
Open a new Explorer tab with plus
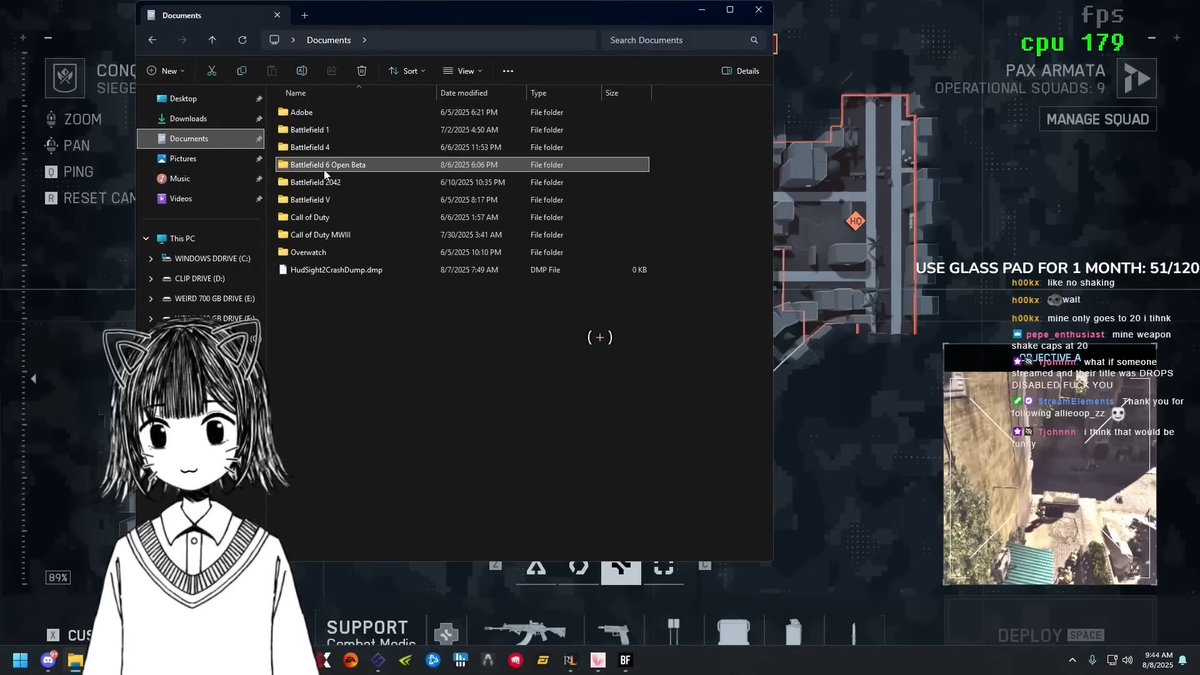pyautogui.click(x=305, y=15)
